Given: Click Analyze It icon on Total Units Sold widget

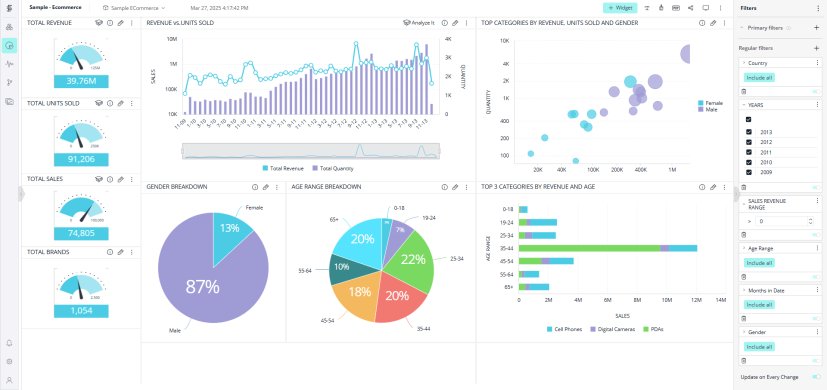Looking at the screenshot, I should click(x=99, y=103).
